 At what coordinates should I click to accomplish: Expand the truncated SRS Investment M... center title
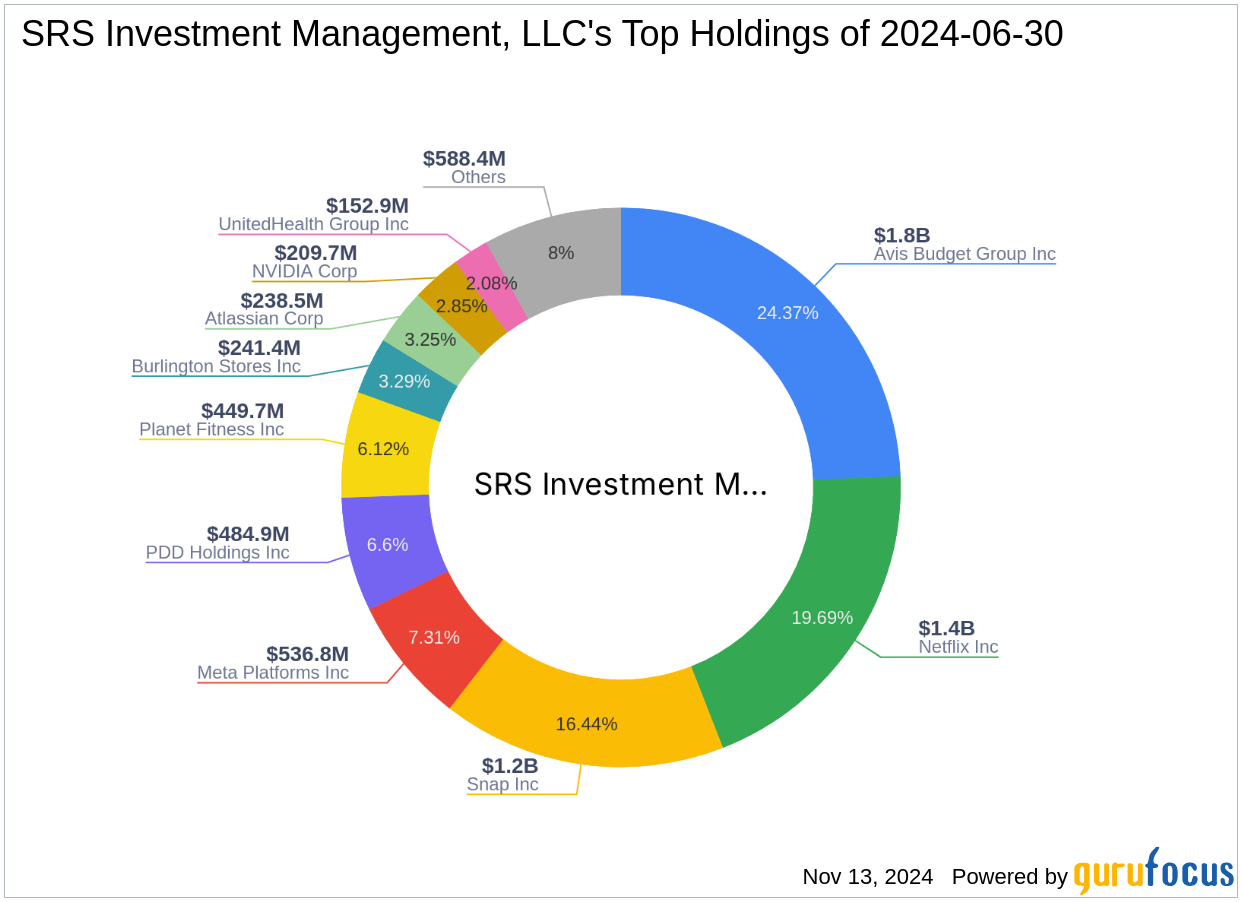620,485
